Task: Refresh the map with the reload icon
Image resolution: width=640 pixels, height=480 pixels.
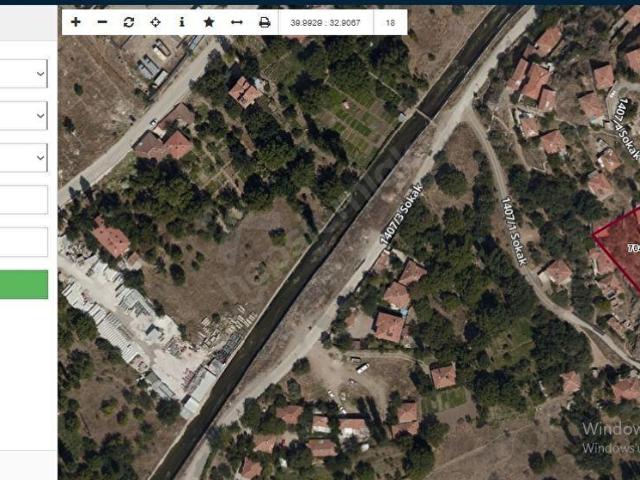Action: coord(129,22)
